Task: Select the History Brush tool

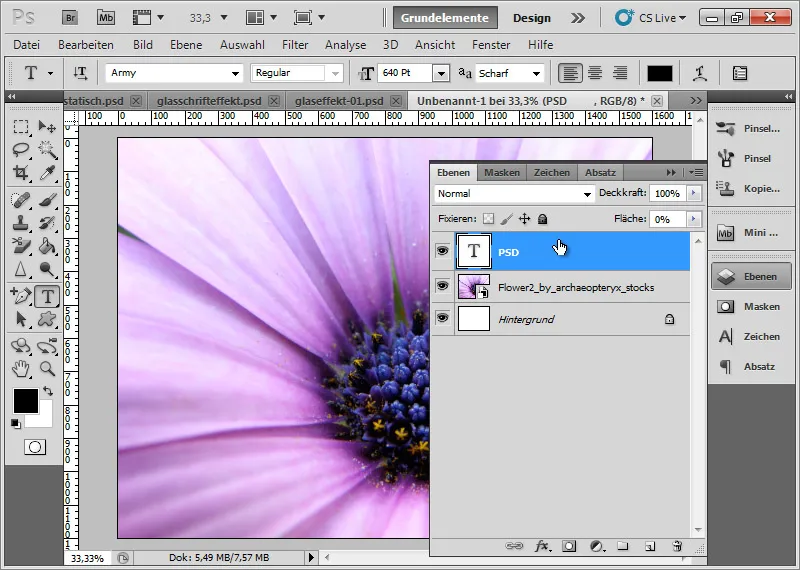Action: coord(47,223)
